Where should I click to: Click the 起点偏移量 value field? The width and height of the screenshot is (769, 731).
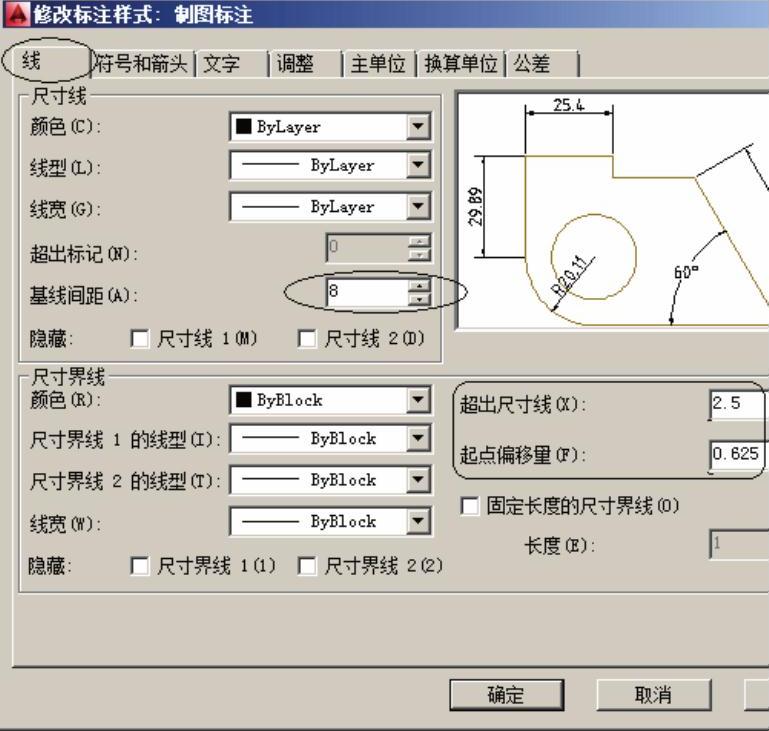737,454
